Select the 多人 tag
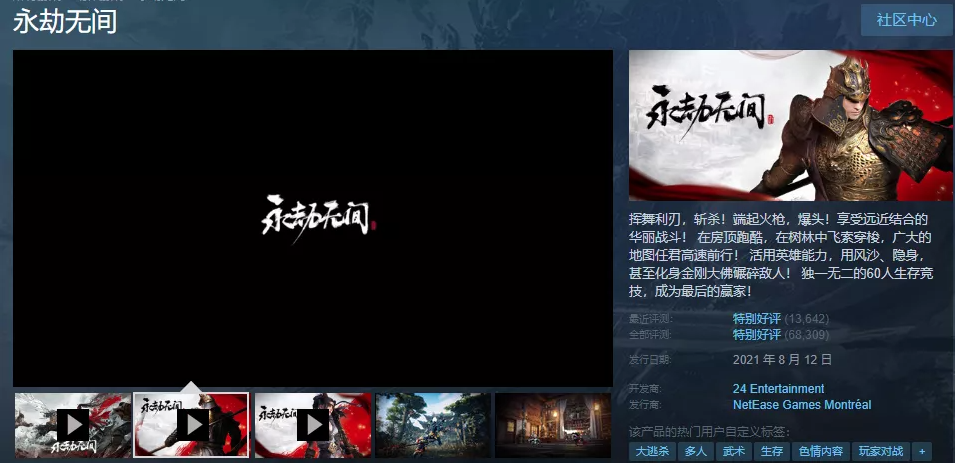Image resolution: width=955 pixels, height=463 pixels. coord(696,451)
